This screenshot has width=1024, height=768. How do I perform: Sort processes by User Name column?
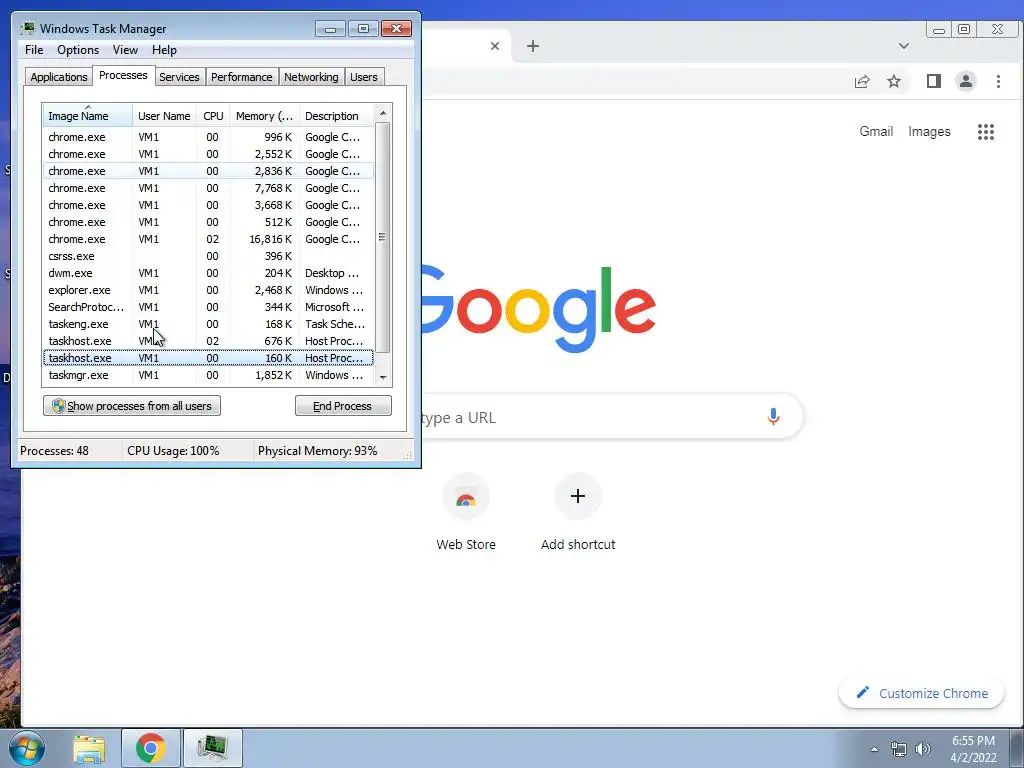(x=164, y=116)
